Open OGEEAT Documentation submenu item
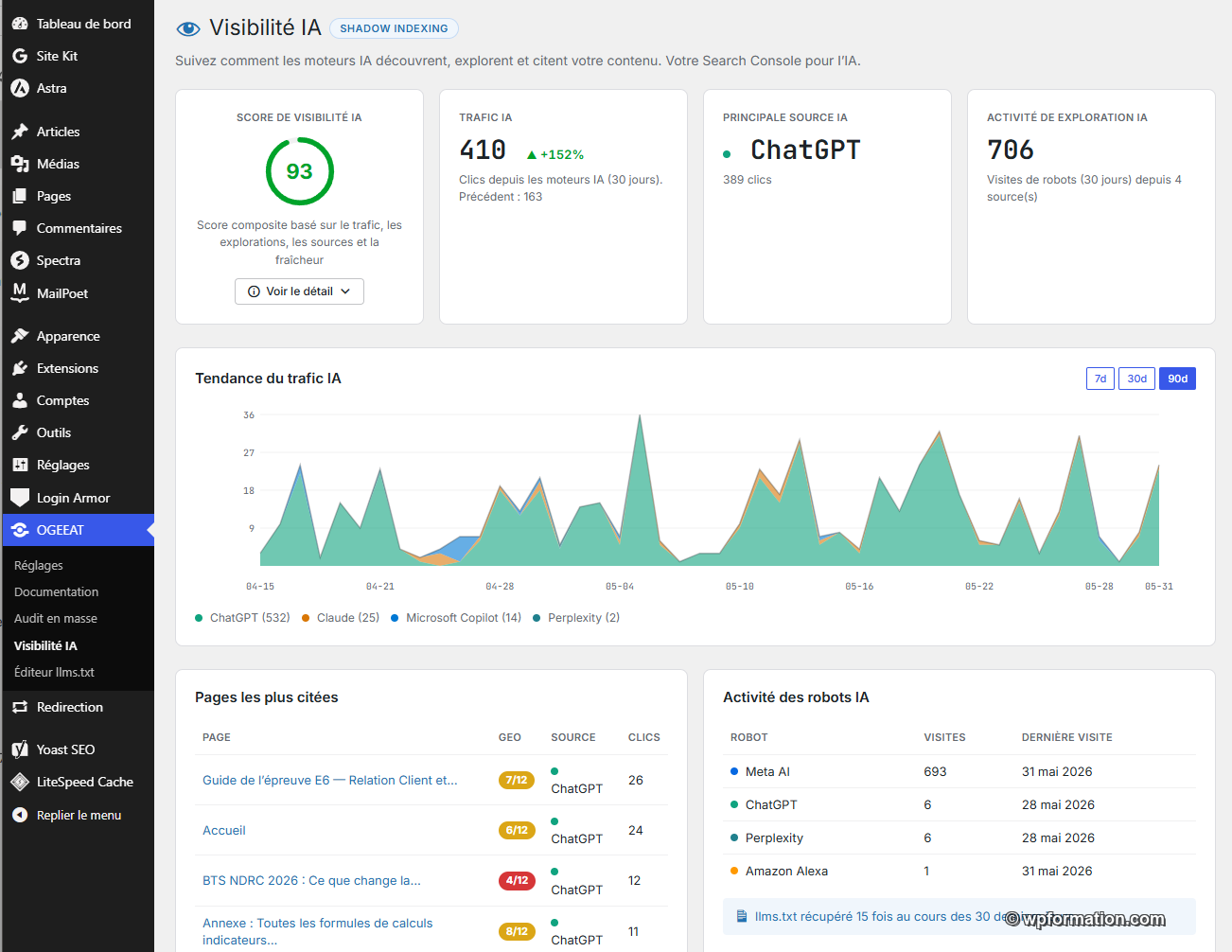1232x952 pixels. [57, 591]
